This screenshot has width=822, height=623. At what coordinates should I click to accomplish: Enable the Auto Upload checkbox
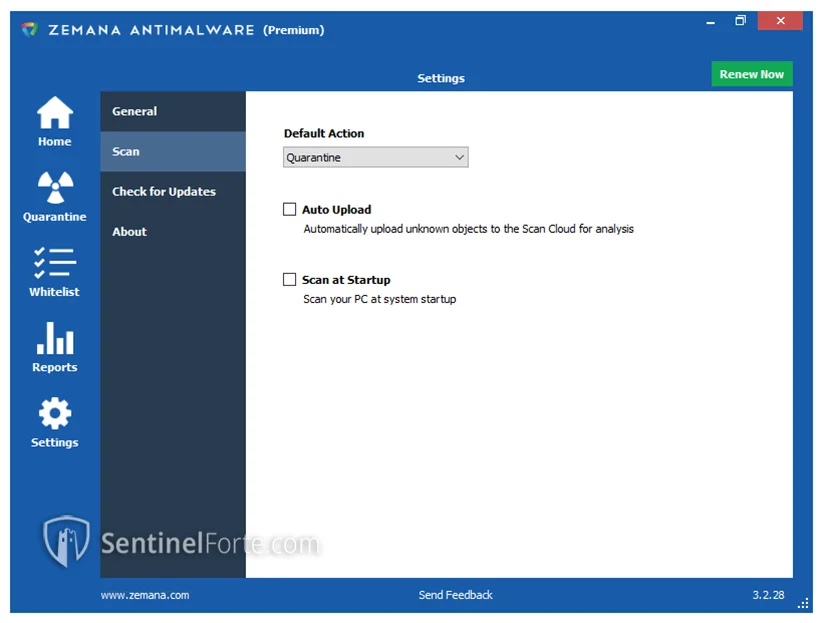click(x=289, y=209)
